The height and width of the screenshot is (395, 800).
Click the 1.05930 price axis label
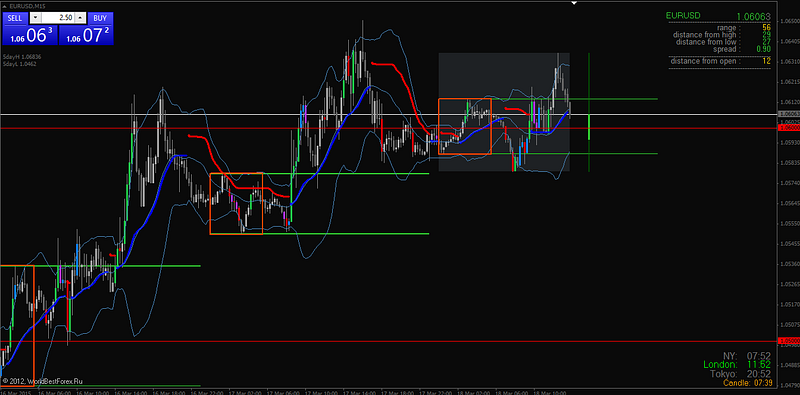click(789, 142)
